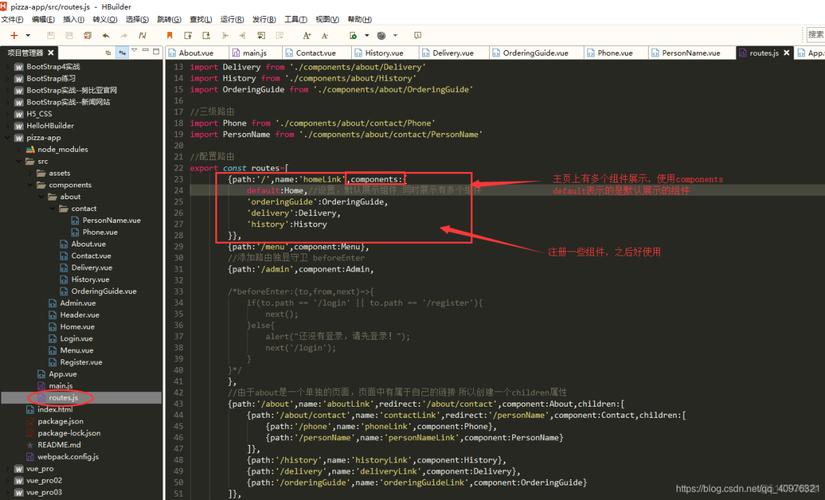Collapse the contact folder in the tree
The image size is (825, 500).
[x=53, y=209]
